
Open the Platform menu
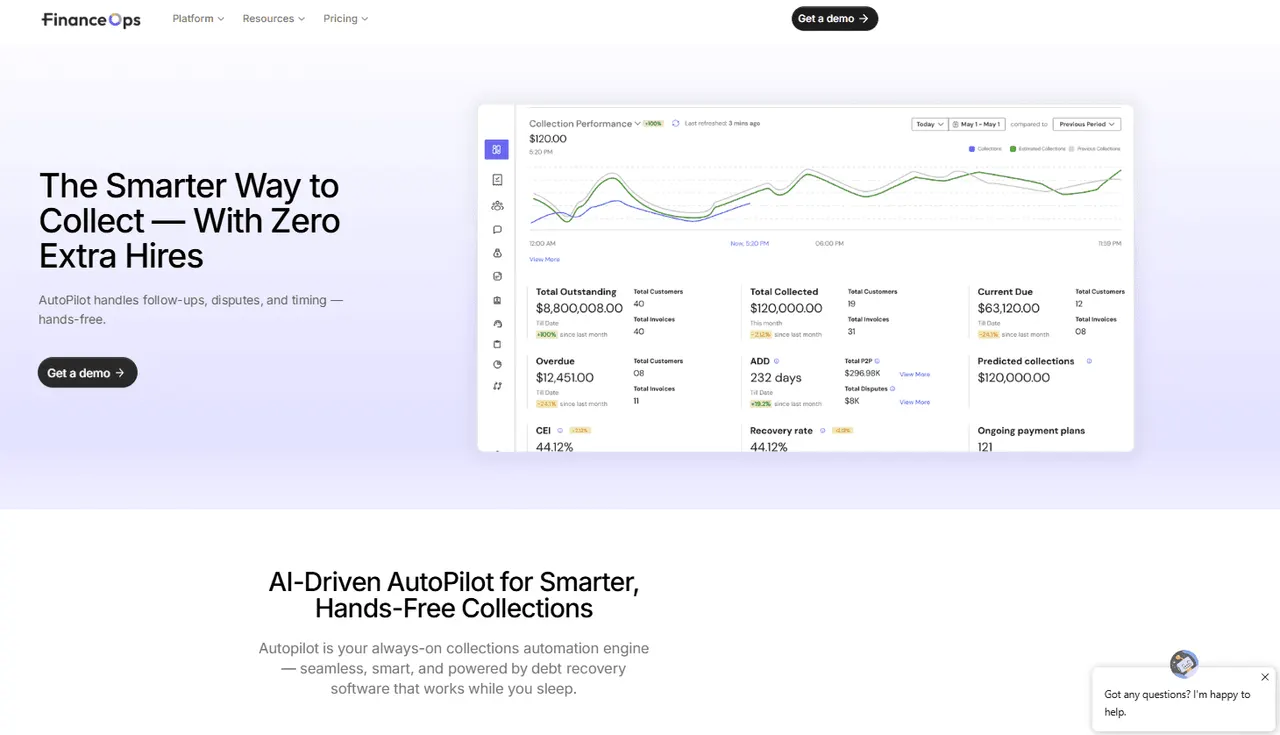tap(198, 19)
